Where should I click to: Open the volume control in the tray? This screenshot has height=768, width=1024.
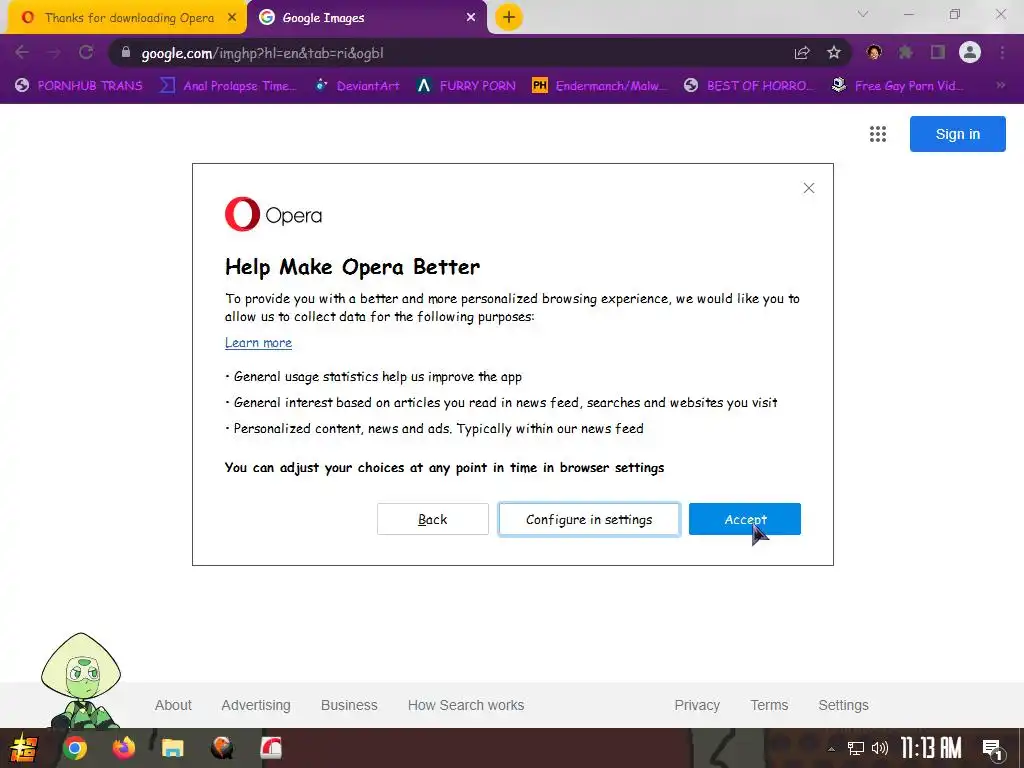coord(880,748)
